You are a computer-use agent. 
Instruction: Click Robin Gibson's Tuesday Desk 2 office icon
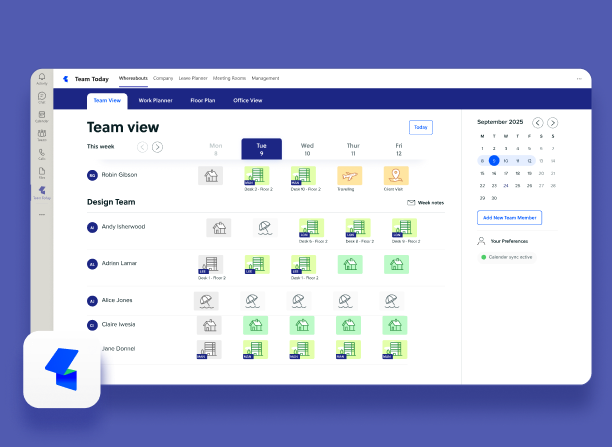pos(257,176)
